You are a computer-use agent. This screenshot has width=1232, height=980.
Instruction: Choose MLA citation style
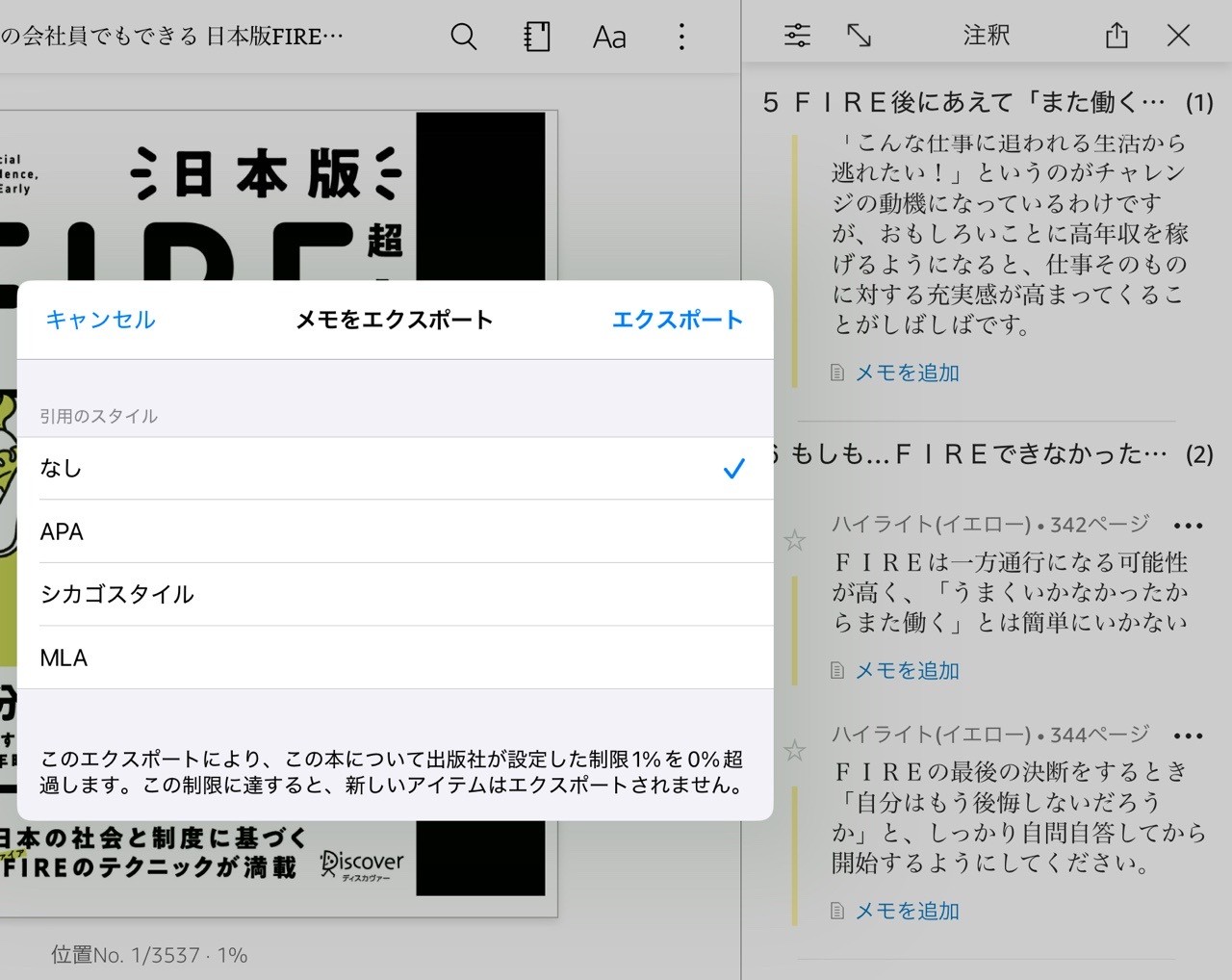[x=395, y=658]
